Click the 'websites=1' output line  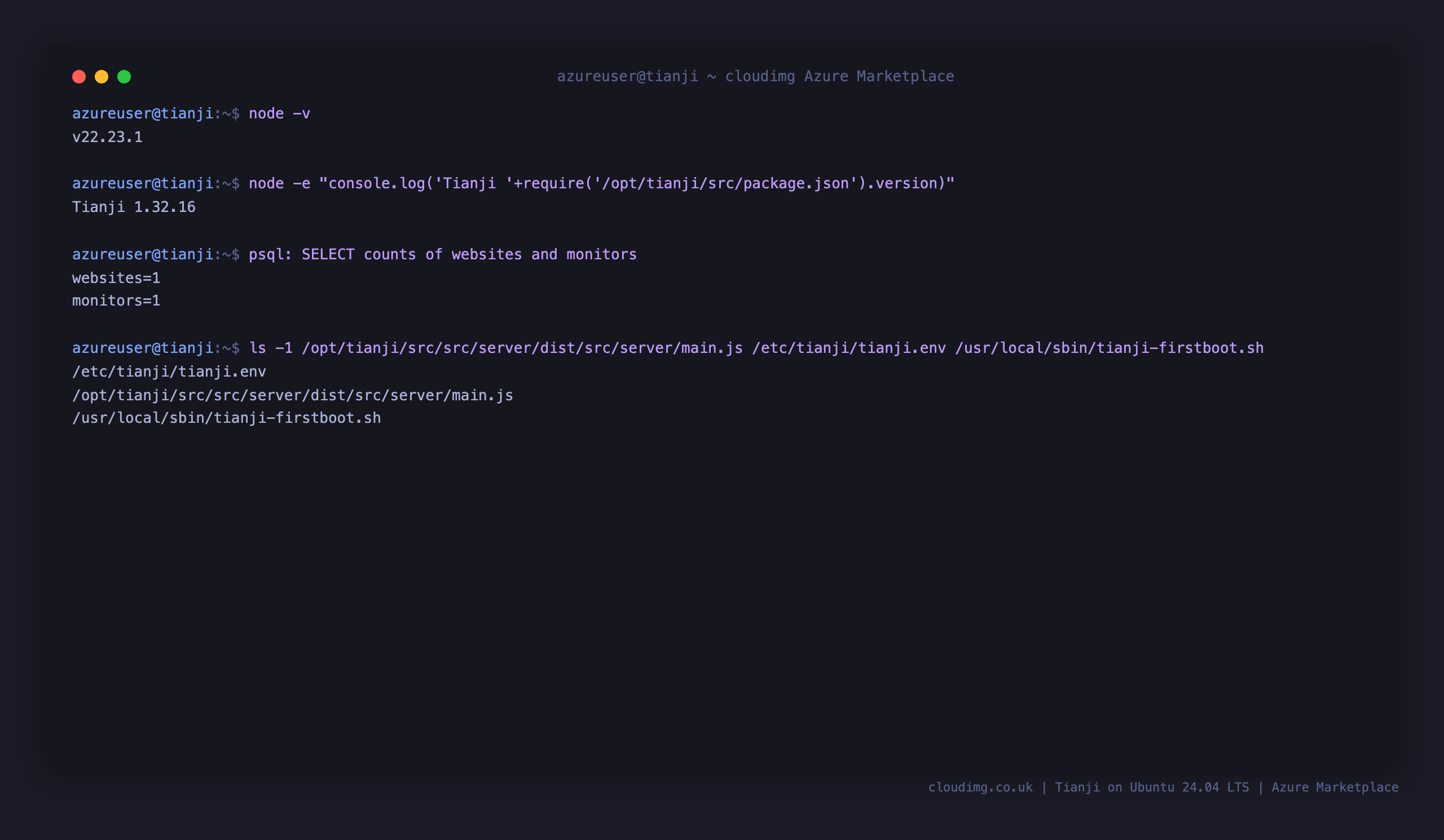116,278
